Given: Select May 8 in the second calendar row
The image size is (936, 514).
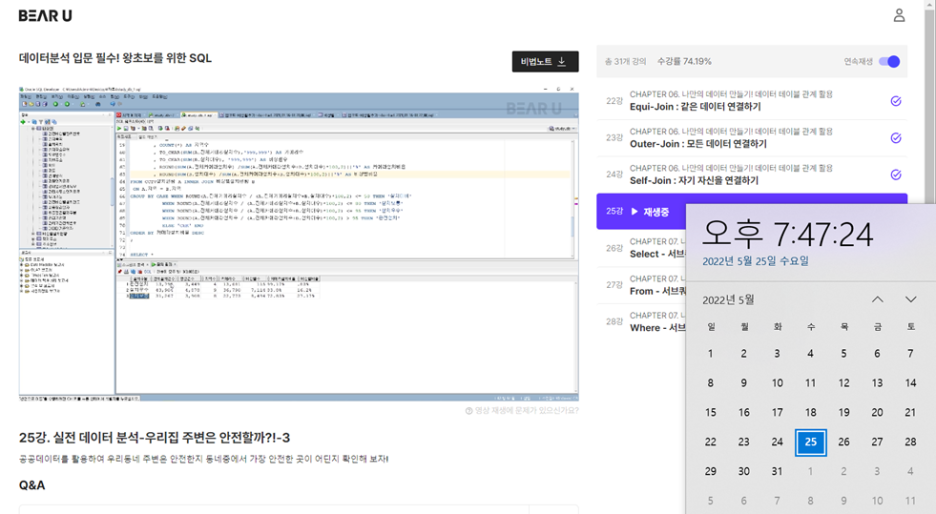Looking at the screenshot, I should (710, 383).
